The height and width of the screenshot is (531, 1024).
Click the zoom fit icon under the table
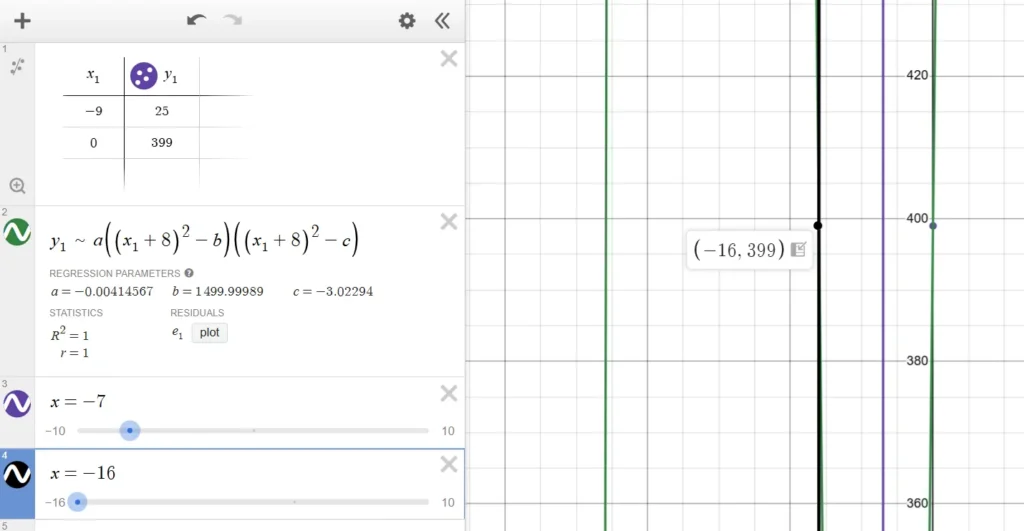[17, 185]
